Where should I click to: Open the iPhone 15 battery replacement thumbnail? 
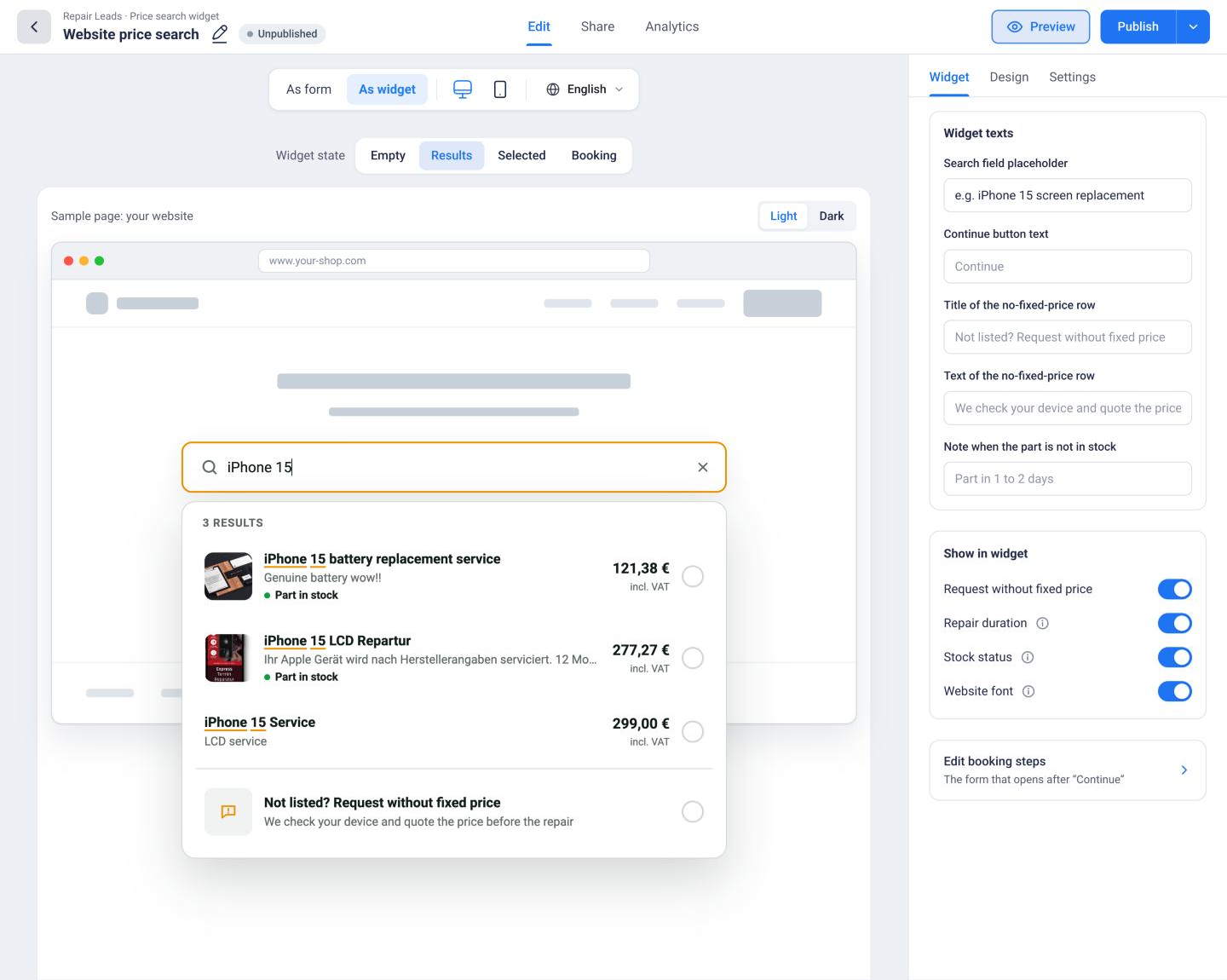click(228, 576)
